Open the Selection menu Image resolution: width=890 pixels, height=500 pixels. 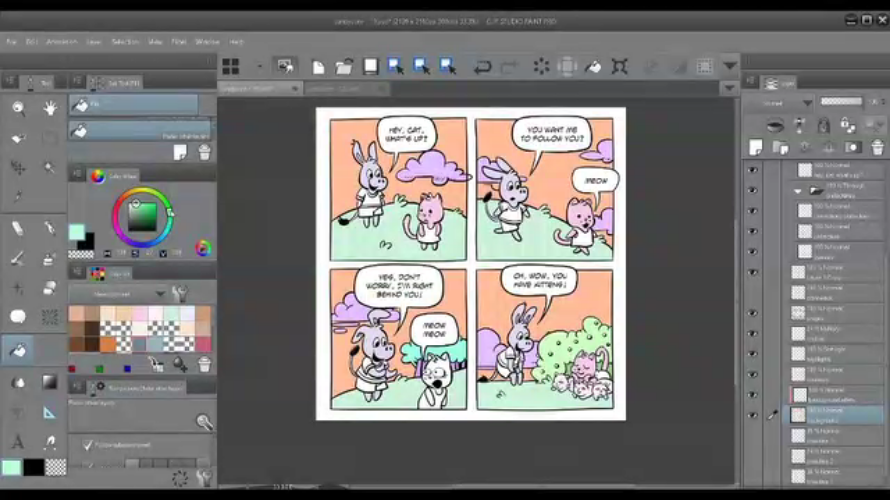[125, 41]
